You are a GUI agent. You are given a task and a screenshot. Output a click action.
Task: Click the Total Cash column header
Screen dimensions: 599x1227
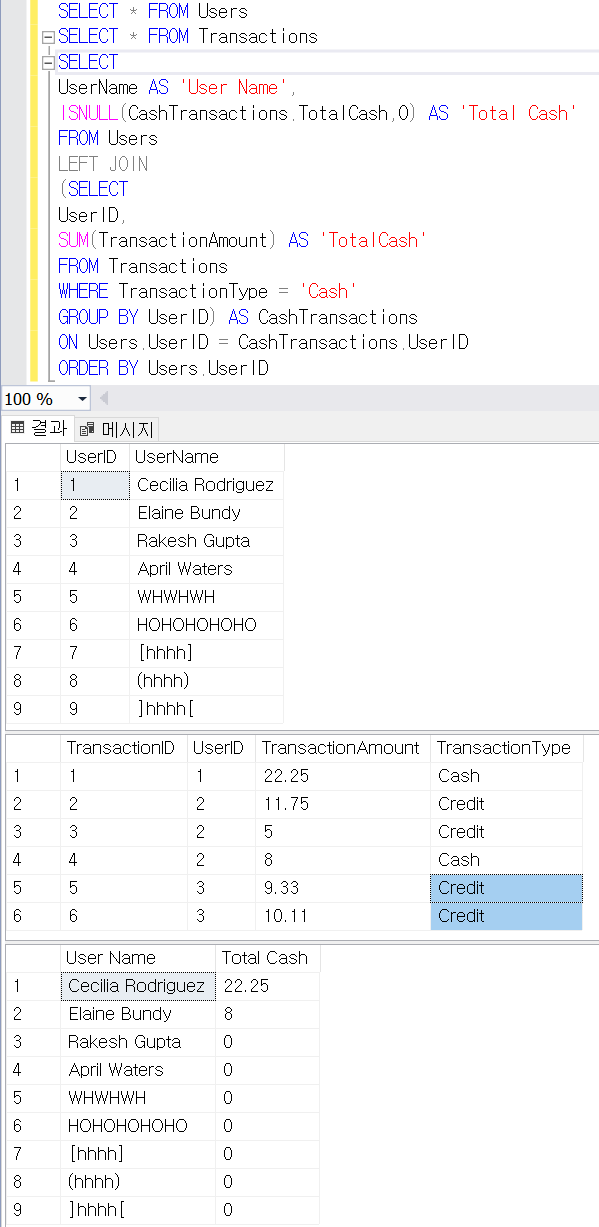(x=267, y=958)
